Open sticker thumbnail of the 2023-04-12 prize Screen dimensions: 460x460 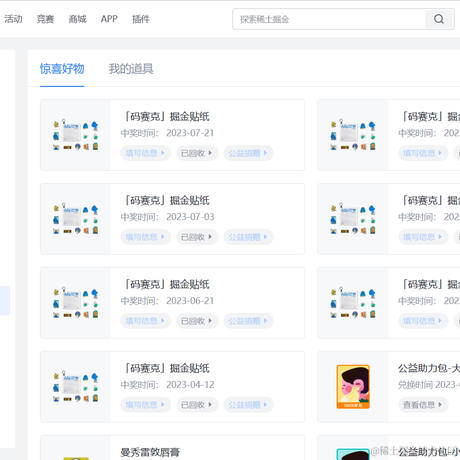coord(76,387)
